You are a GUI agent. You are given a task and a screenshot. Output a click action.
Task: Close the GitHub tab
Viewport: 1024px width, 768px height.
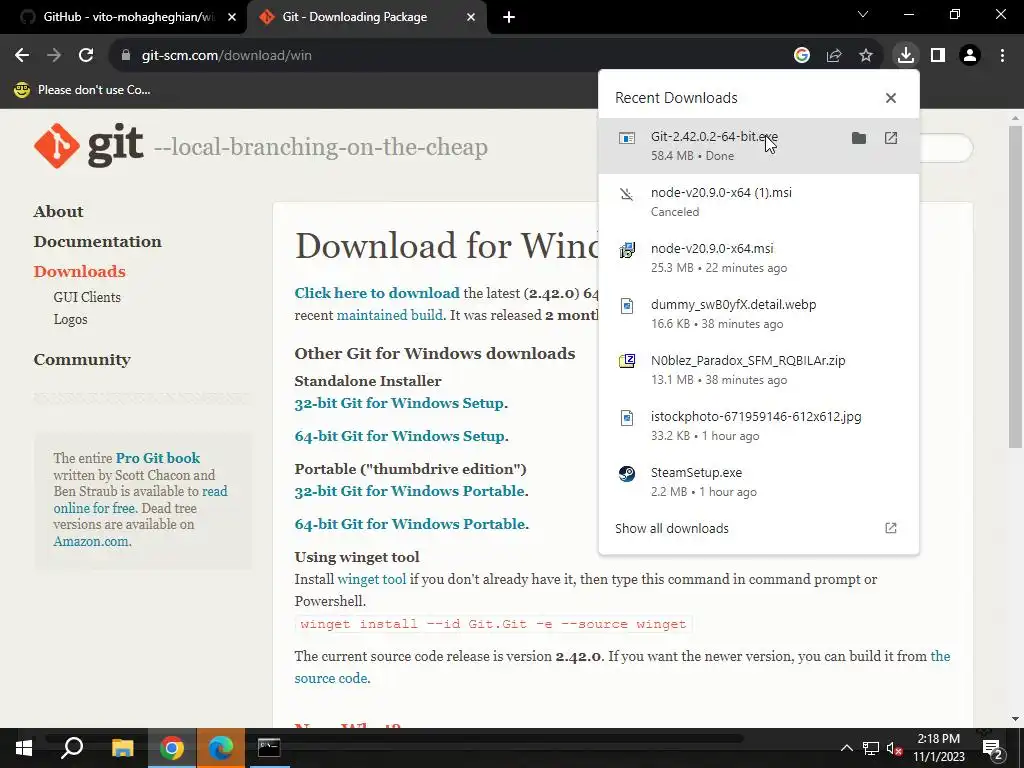(232, 17)
